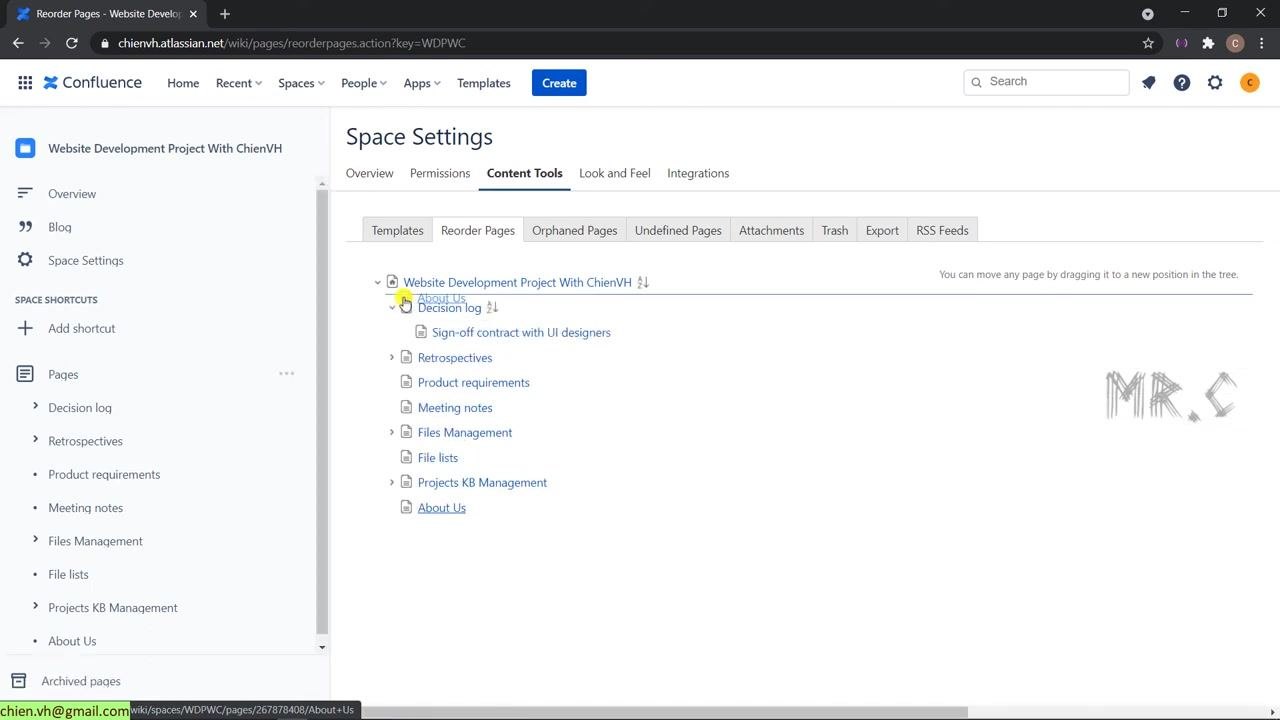Open the Trash sub-tab
This screenshot has width=1280, height=720.
click(835, 230)
